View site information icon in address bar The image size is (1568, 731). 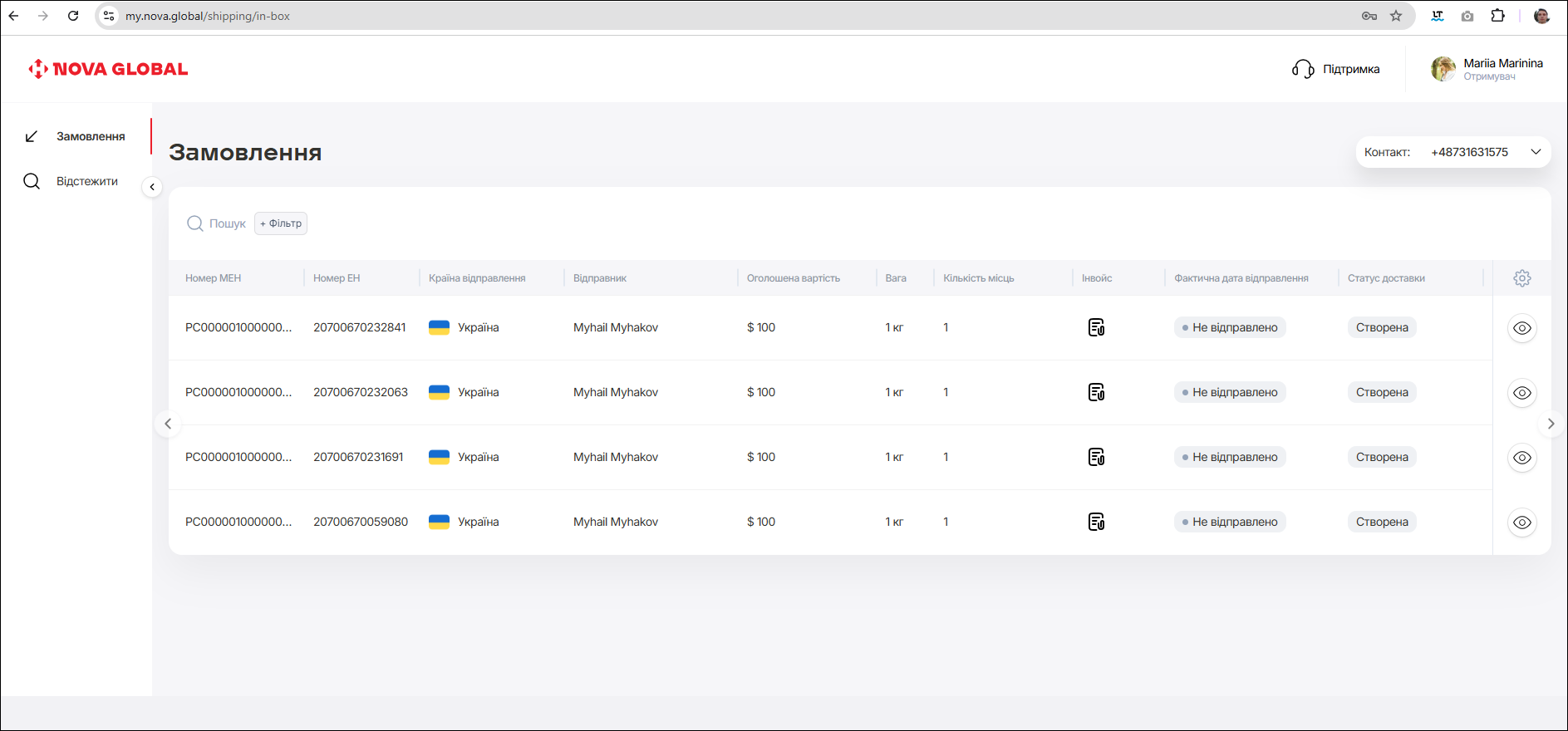coord(109,16)
